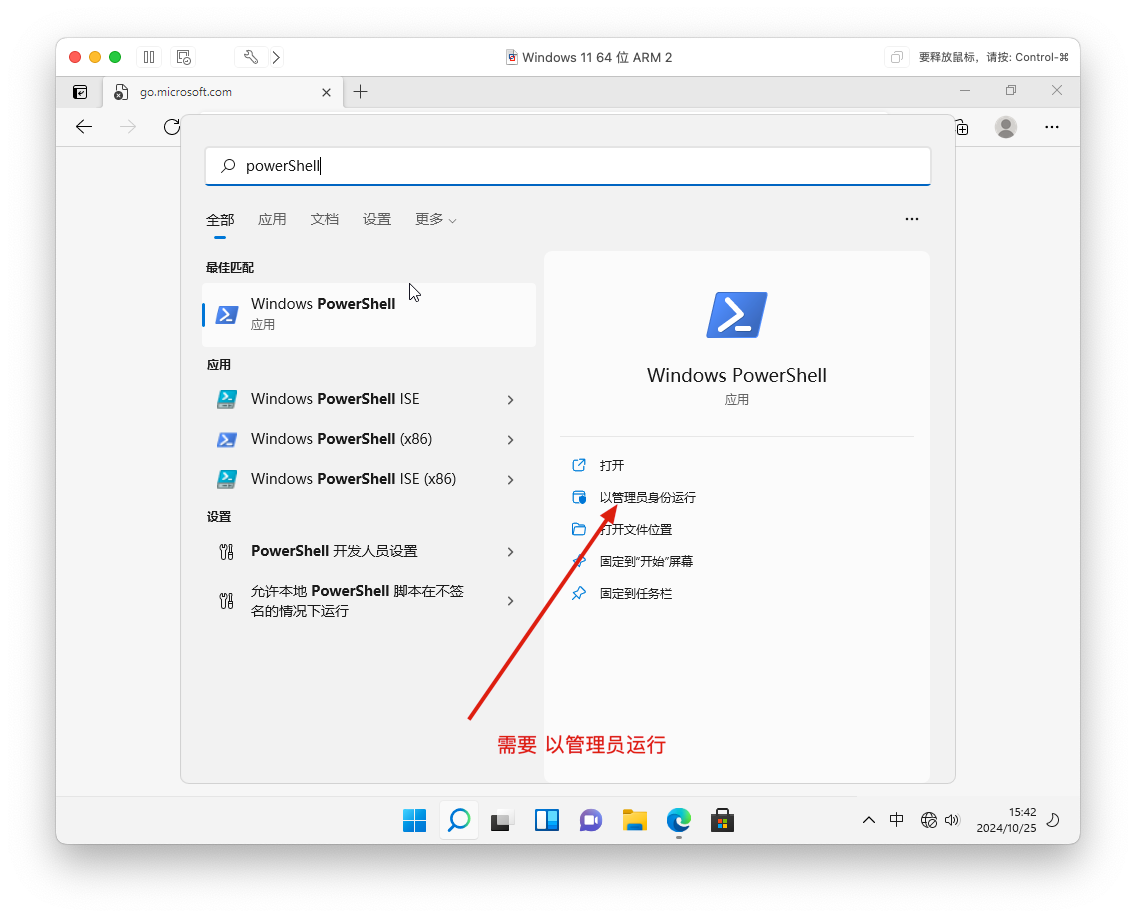
Task: Expand Windows PowerShell (x86) details arrow
Action: click(x=511, y=440)
